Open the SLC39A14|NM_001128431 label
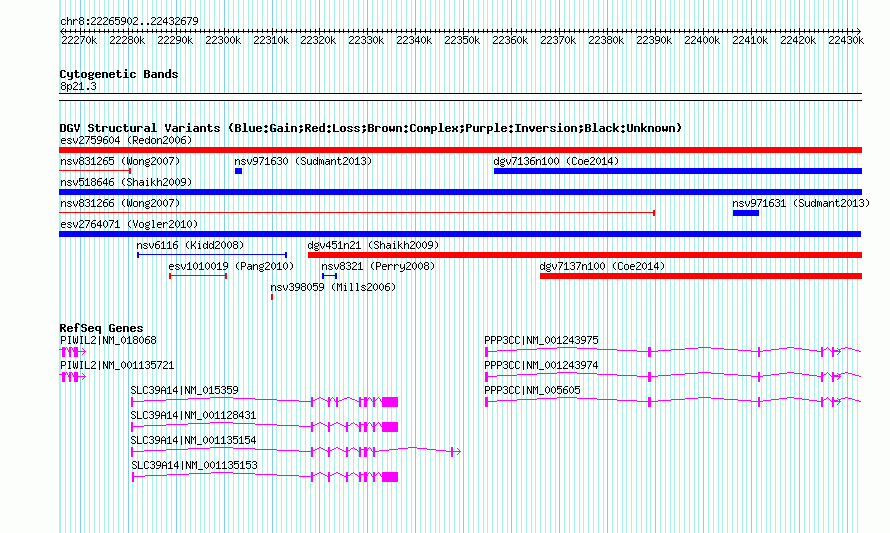This screenshot has width=890, height=533. coord(194,416)
